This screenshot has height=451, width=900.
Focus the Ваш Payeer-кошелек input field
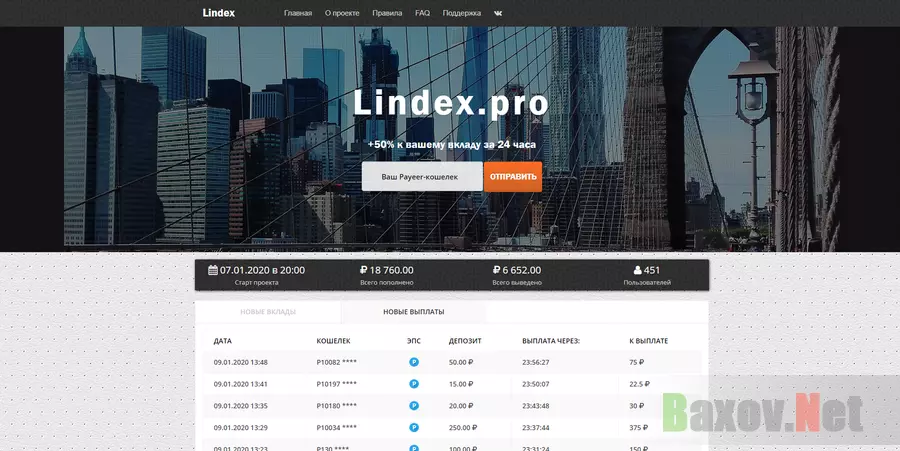(422, 176)
